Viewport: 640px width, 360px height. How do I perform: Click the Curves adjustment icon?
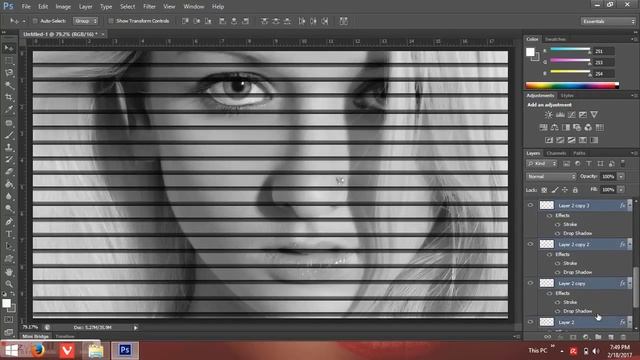click(571, 115)
